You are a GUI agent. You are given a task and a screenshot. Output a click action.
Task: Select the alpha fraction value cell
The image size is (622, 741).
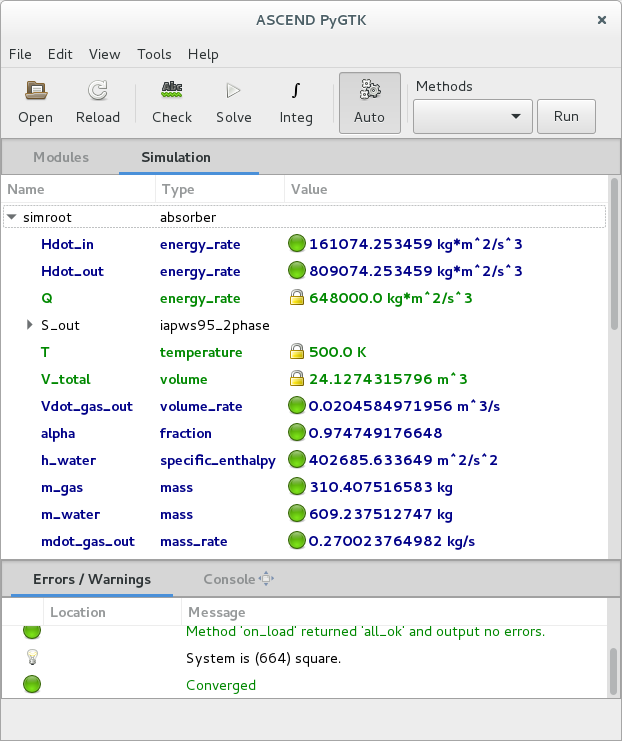[x=375, y=433]
